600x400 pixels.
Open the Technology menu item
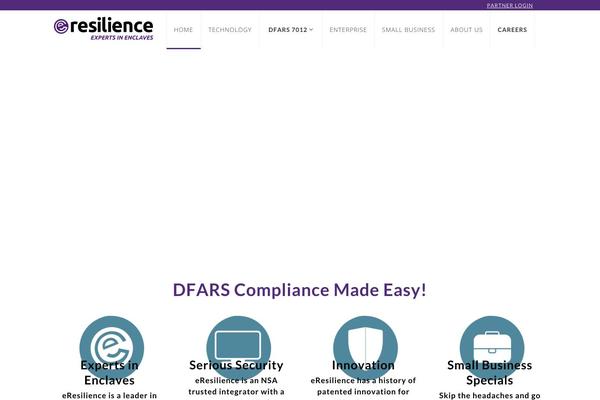(x=230, y=29)
